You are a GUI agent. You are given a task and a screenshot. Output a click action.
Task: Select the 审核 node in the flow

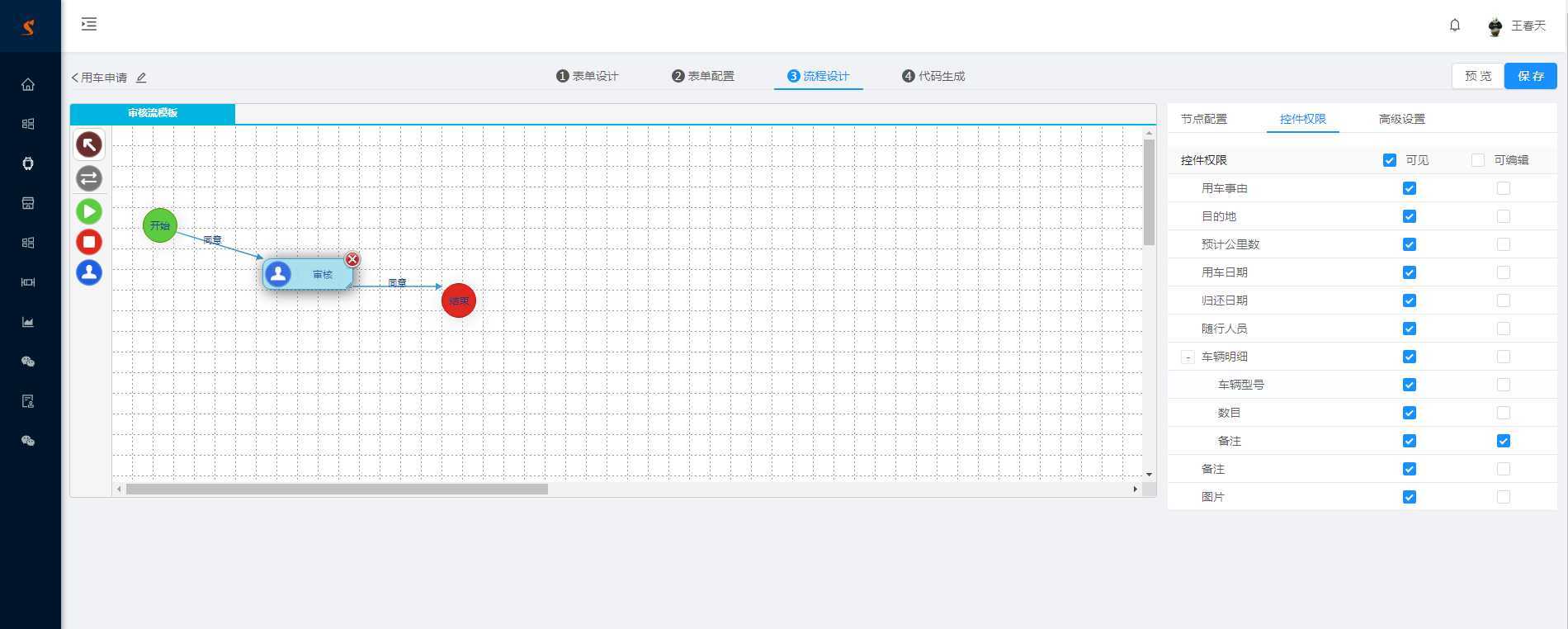[308, 274]
